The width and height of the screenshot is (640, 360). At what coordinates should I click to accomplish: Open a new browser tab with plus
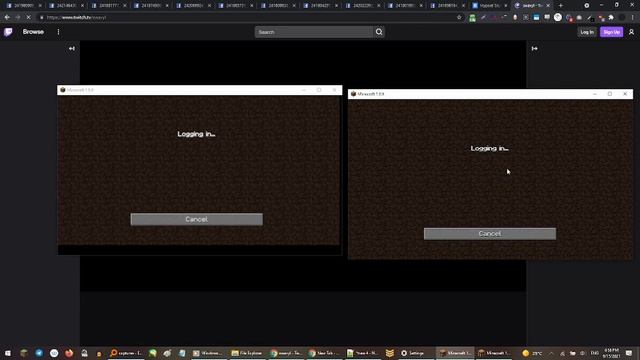[560, 6]
